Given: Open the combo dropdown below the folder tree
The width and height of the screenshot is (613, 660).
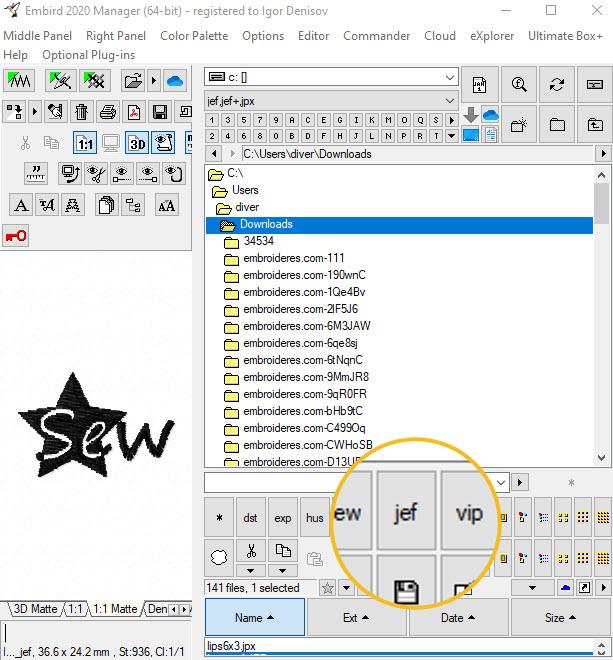Looking at the screenshot, I should tap(501, 482).
